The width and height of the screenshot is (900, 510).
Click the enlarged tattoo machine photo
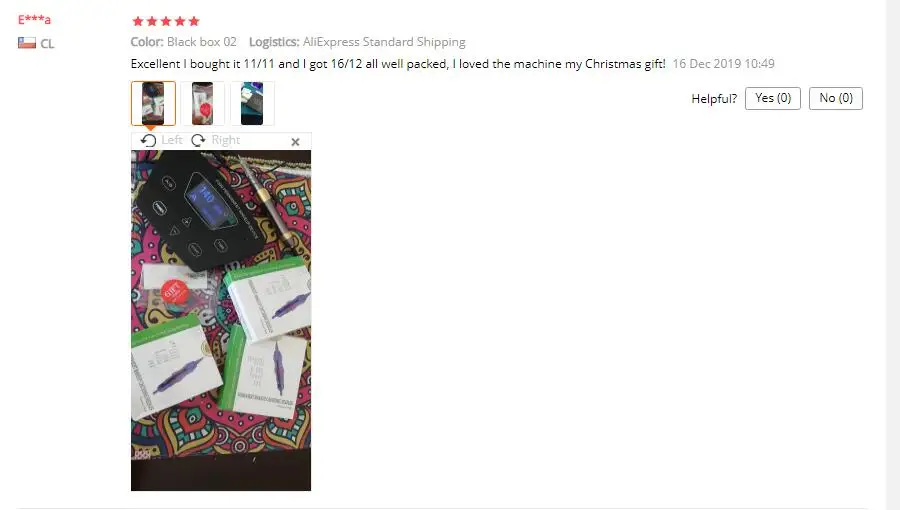(x=221, y=320)
